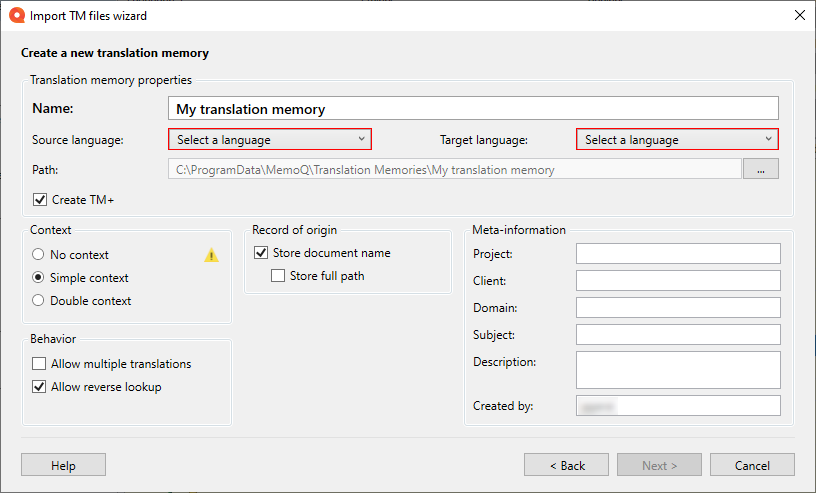Disable Allow reverse lookup
This screenshot has height=493, width=816.
(x=39, y=387)
